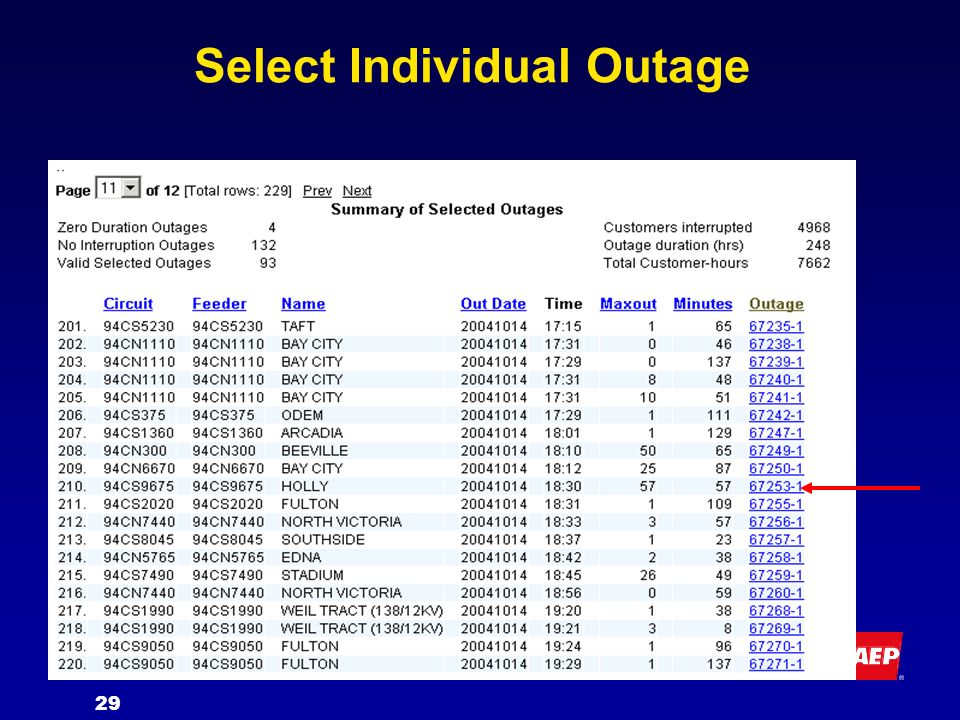Open outage link 67255-1

[776, 504]
